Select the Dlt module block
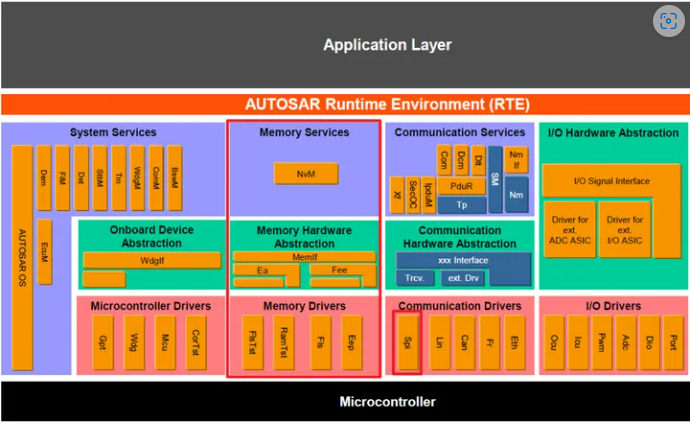Image resolution: width=692 pixels, height=423 pixels. 478,160
